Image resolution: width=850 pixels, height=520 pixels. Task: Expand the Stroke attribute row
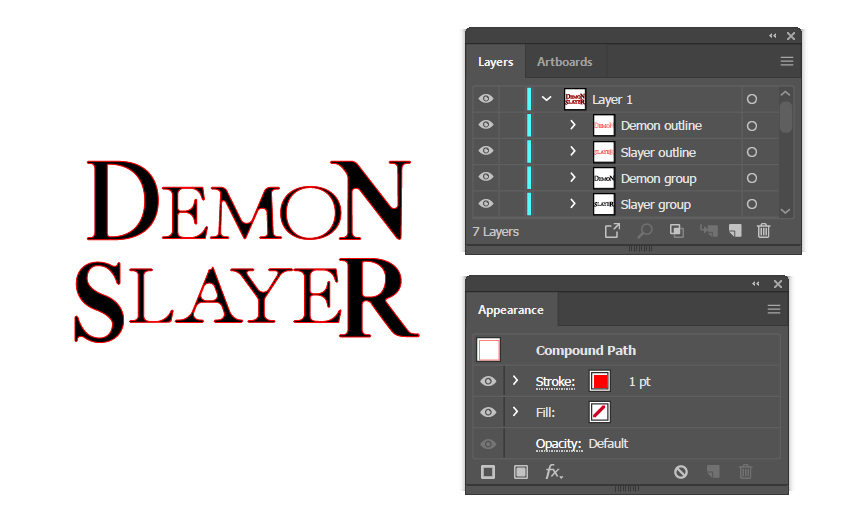(x=516, y=381)
